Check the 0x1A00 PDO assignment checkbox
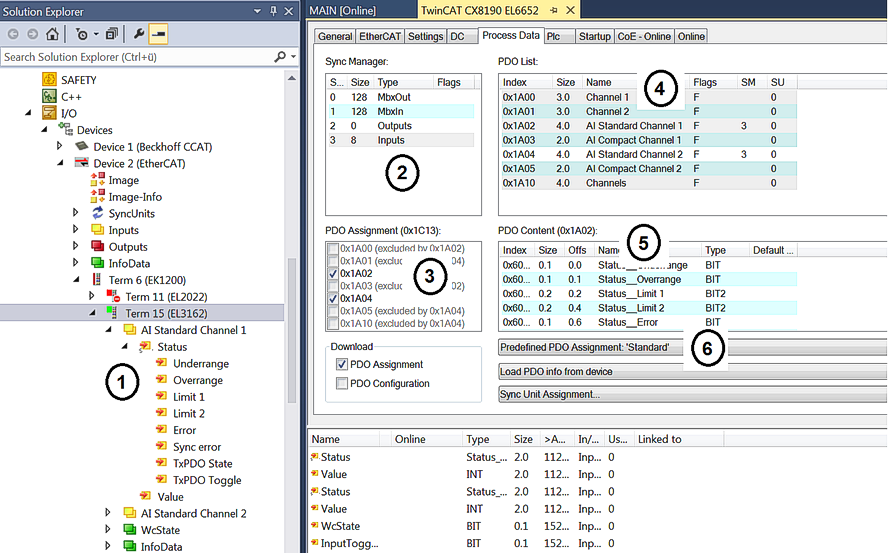This screenshot has width=889, height=553. pyautogui.click(x=333, y=248)
